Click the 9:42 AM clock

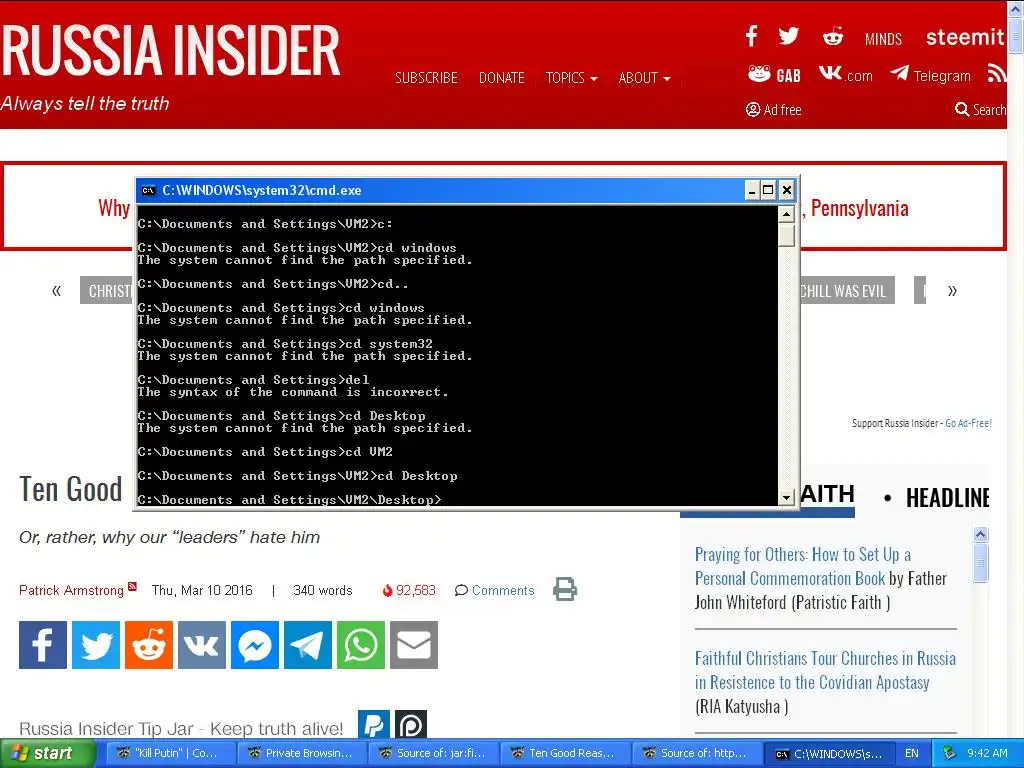(987, 753)
